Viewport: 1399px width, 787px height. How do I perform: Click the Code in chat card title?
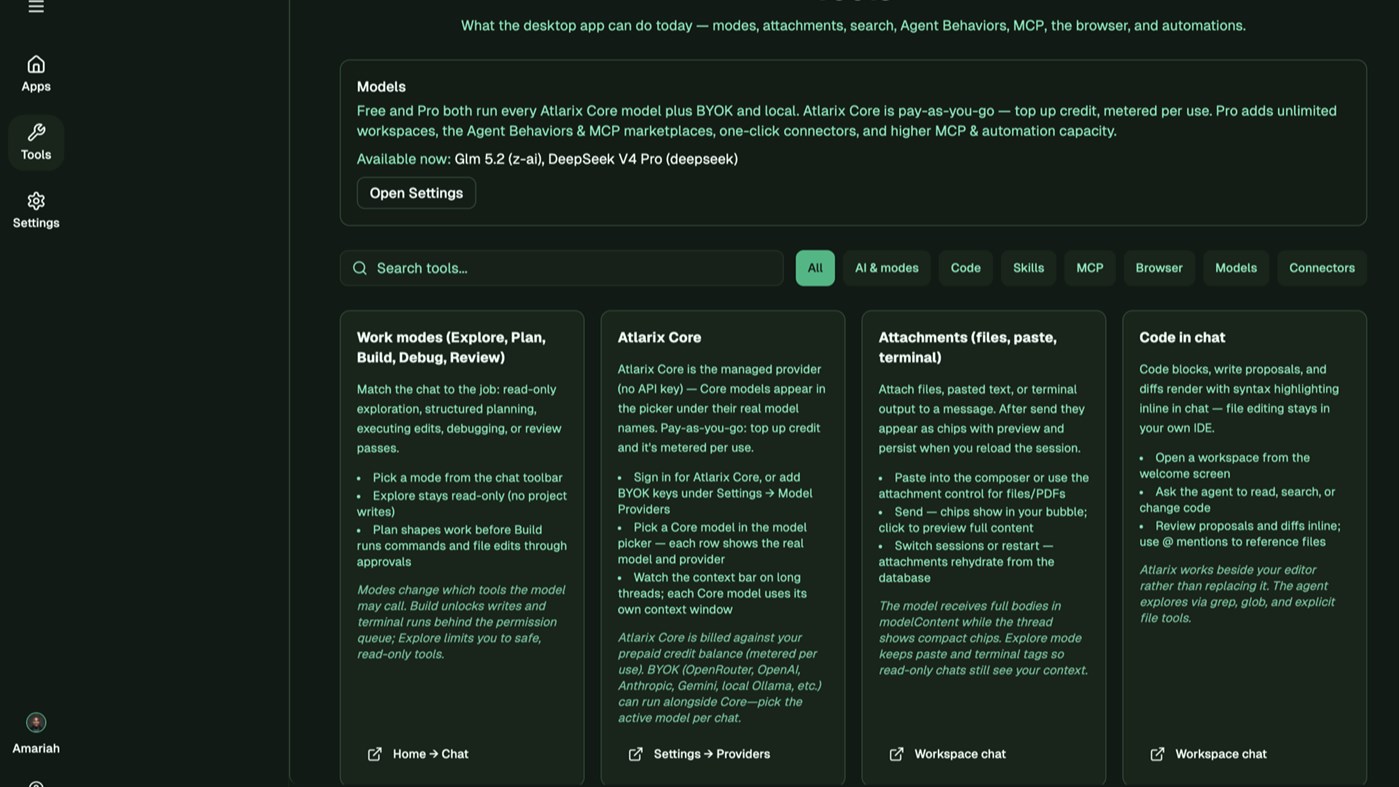[x=1182, y=338]
